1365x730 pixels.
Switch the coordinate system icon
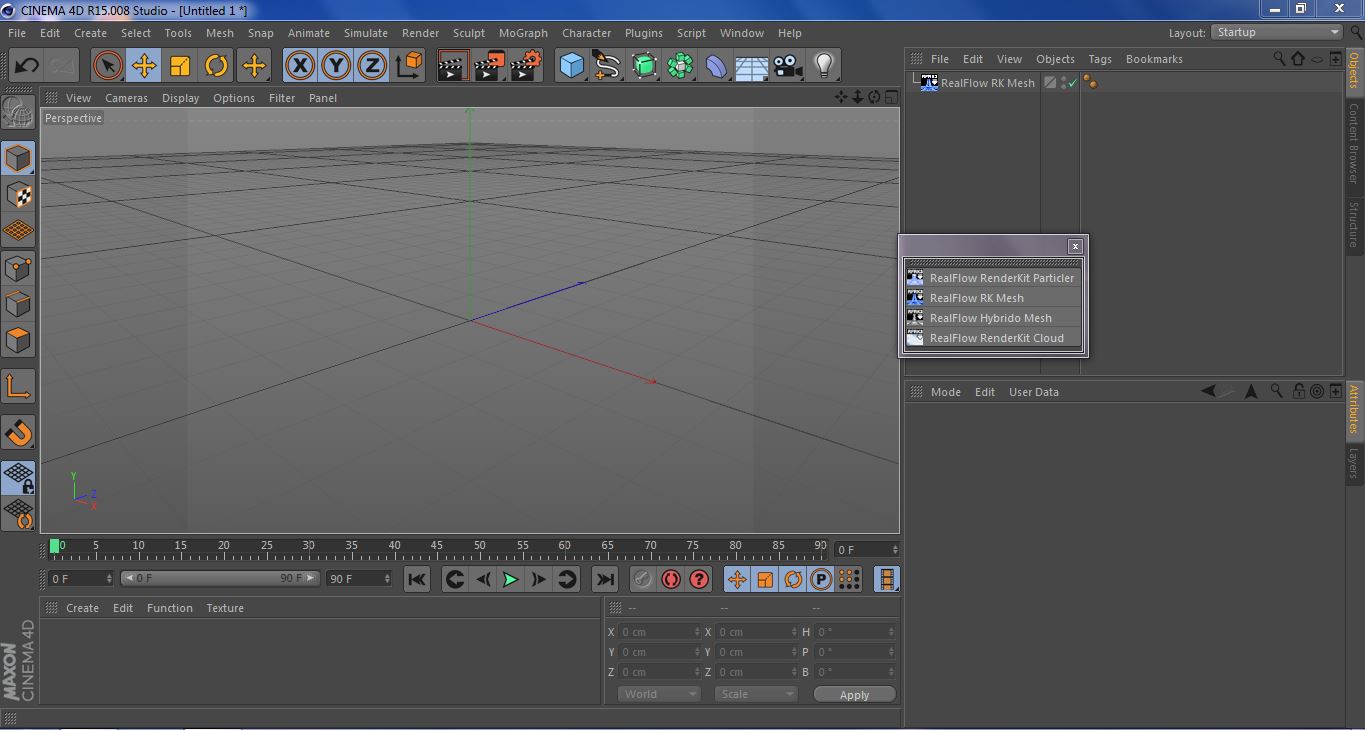(x=408, y=66)
